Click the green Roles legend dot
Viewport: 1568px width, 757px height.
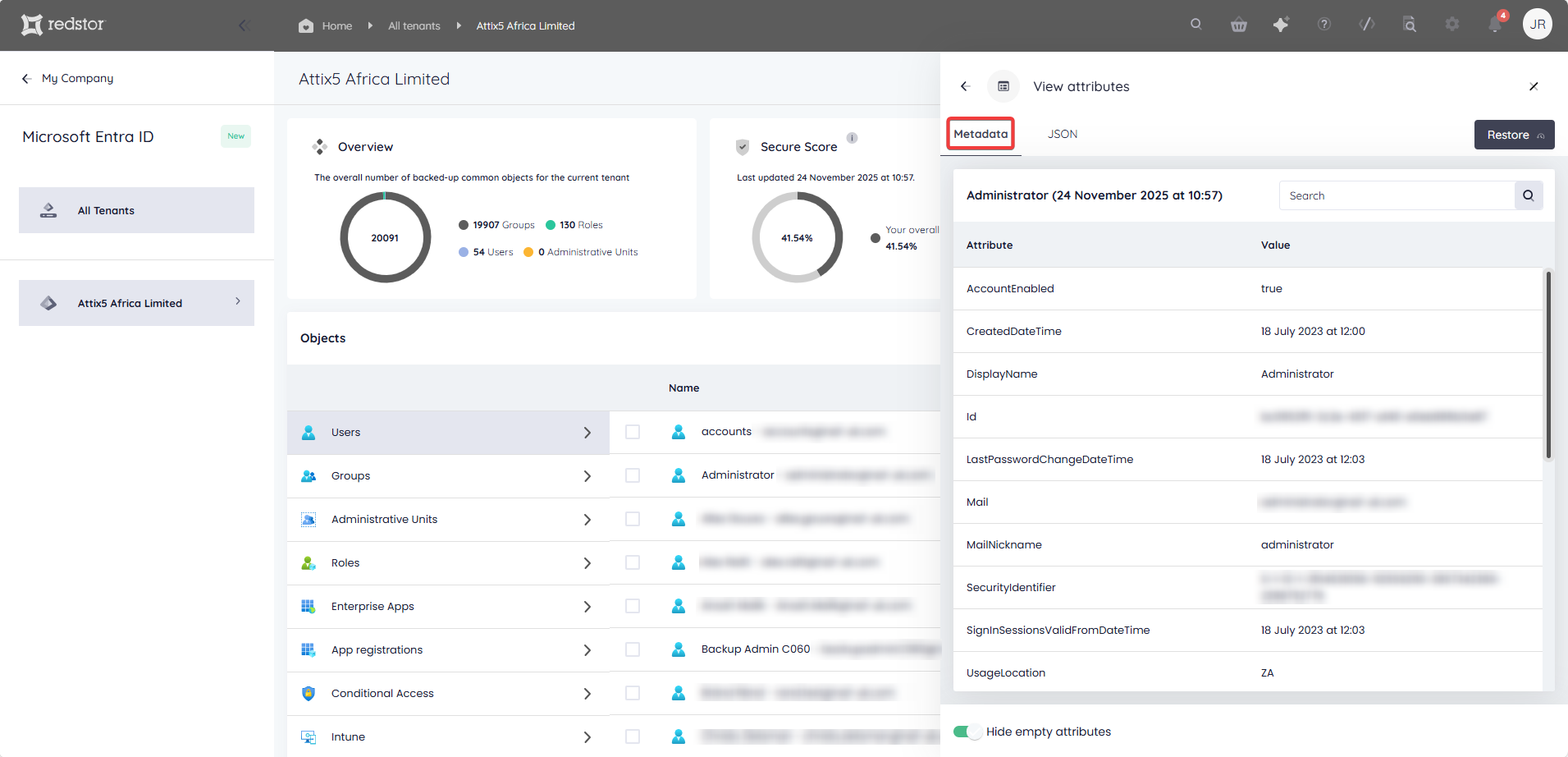551,225
